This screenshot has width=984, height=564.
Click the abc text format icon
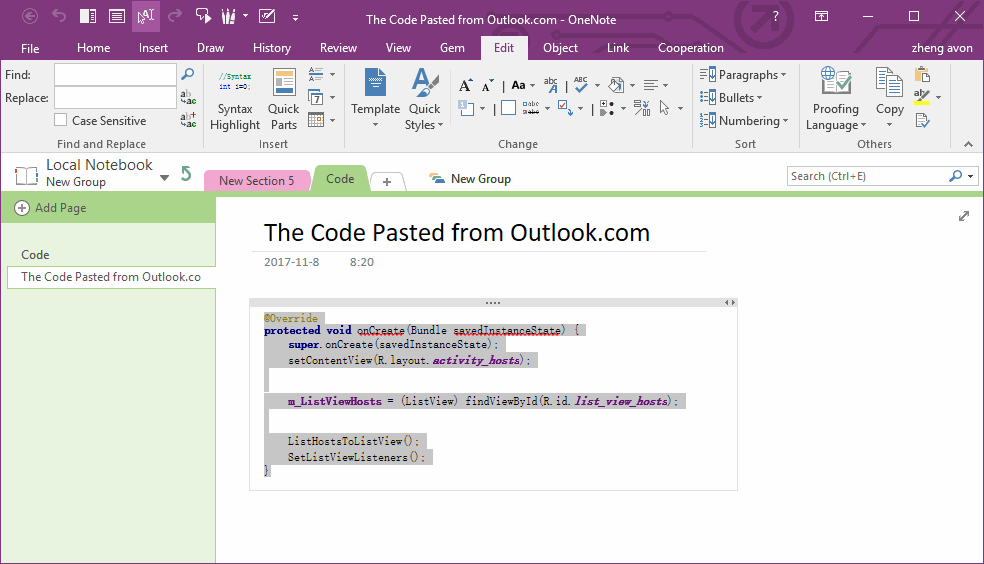point(551,85)
